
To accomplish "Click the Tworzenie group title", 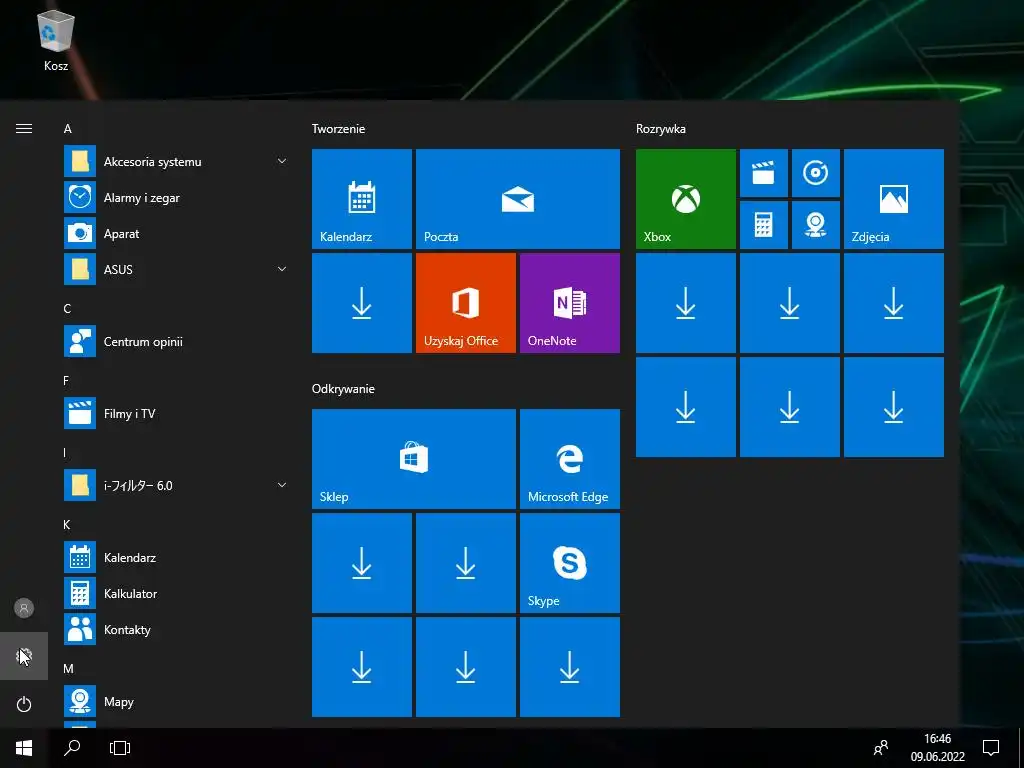I will pyautogui.click(x=338, y=129).
